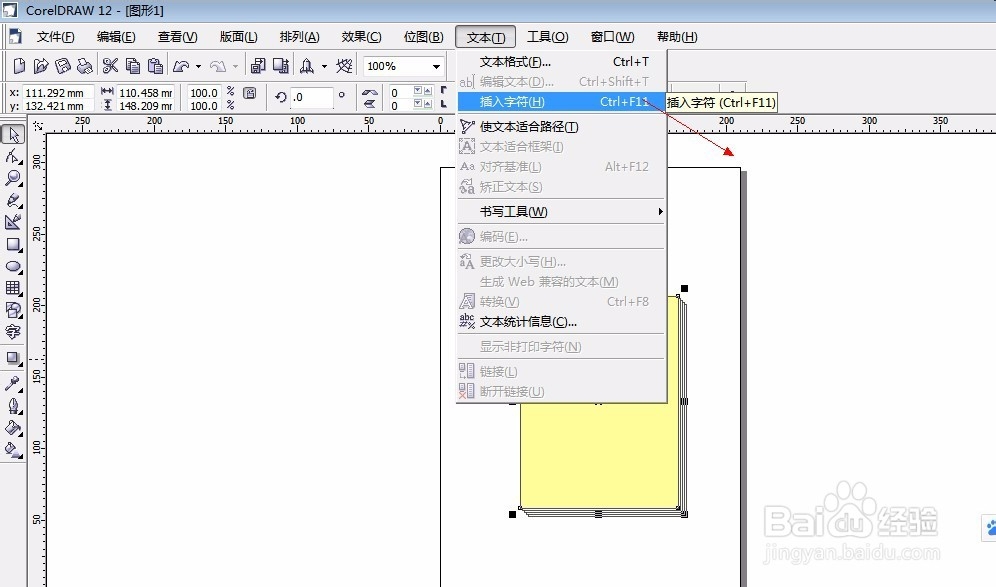This screenshot has height=587, width=996.
Task: Click the y position field 132.421 mm
Action: click(x=58, y=106)
